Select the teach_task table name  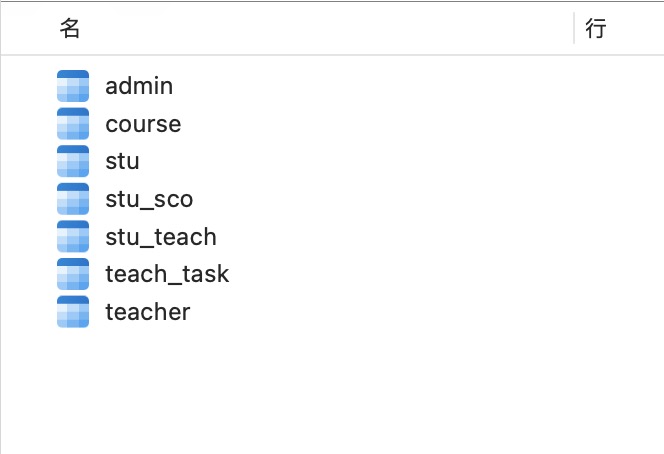(x=167, y=274)
